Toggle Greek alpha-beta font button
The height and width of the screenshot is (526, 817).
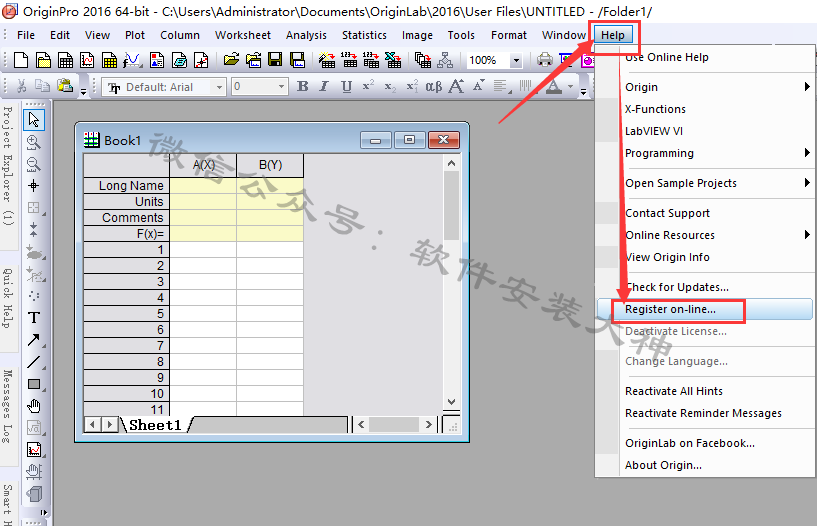[x=434, y=86]
